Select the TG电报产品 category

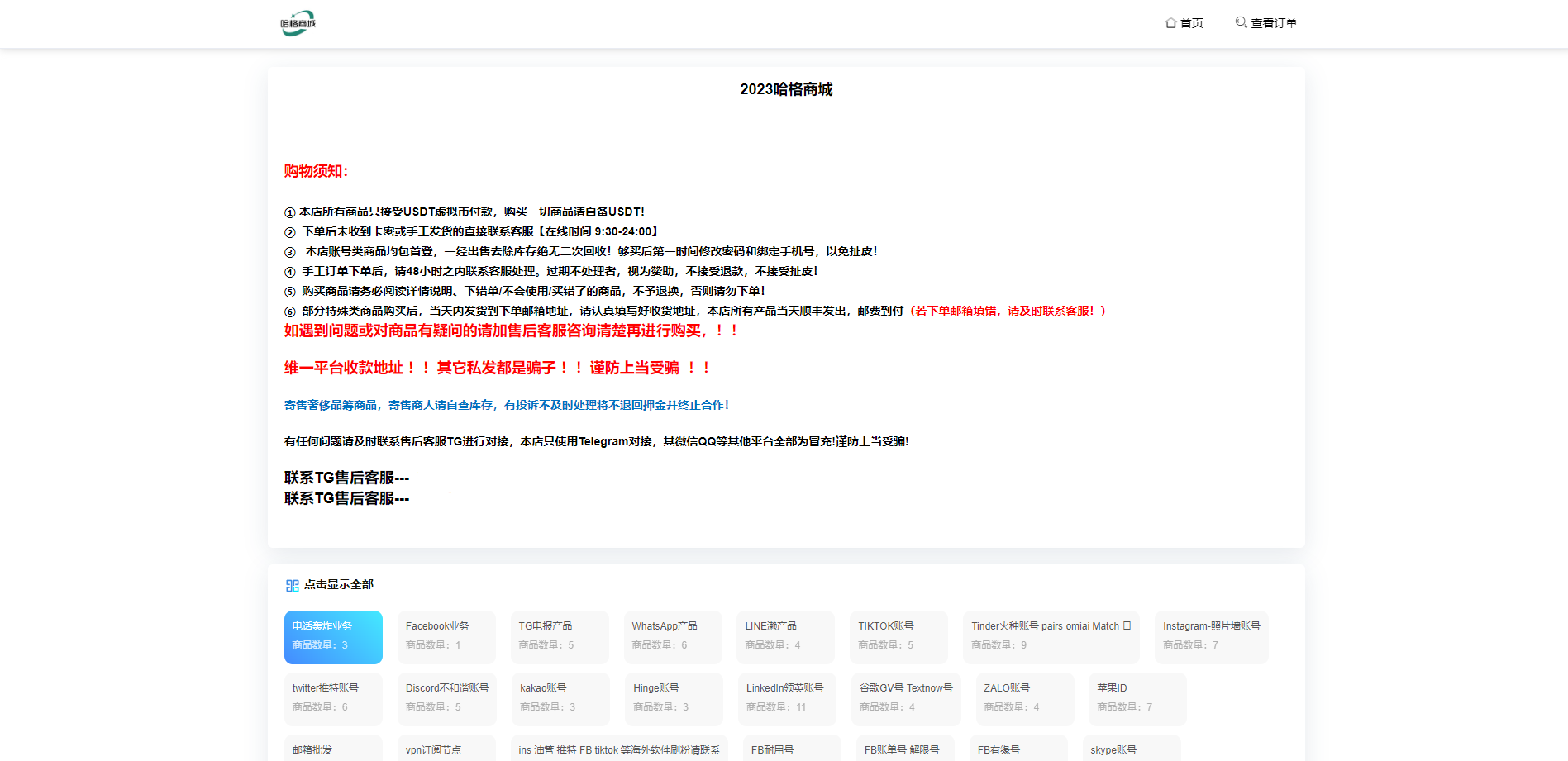tap(560, 637)
